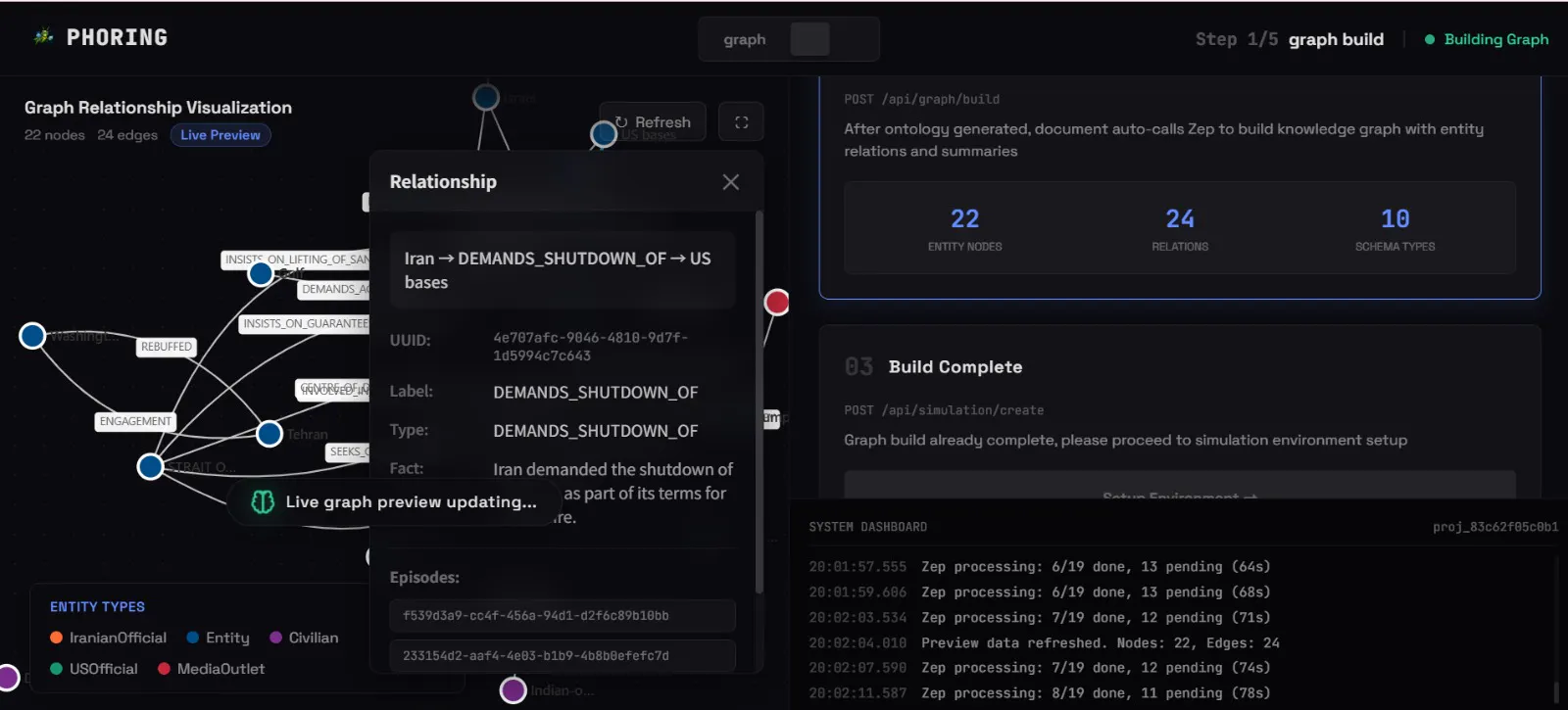
Task: Select the blue node under INSISTS_ON_LIFTING label
Action: tap(261, 273)
